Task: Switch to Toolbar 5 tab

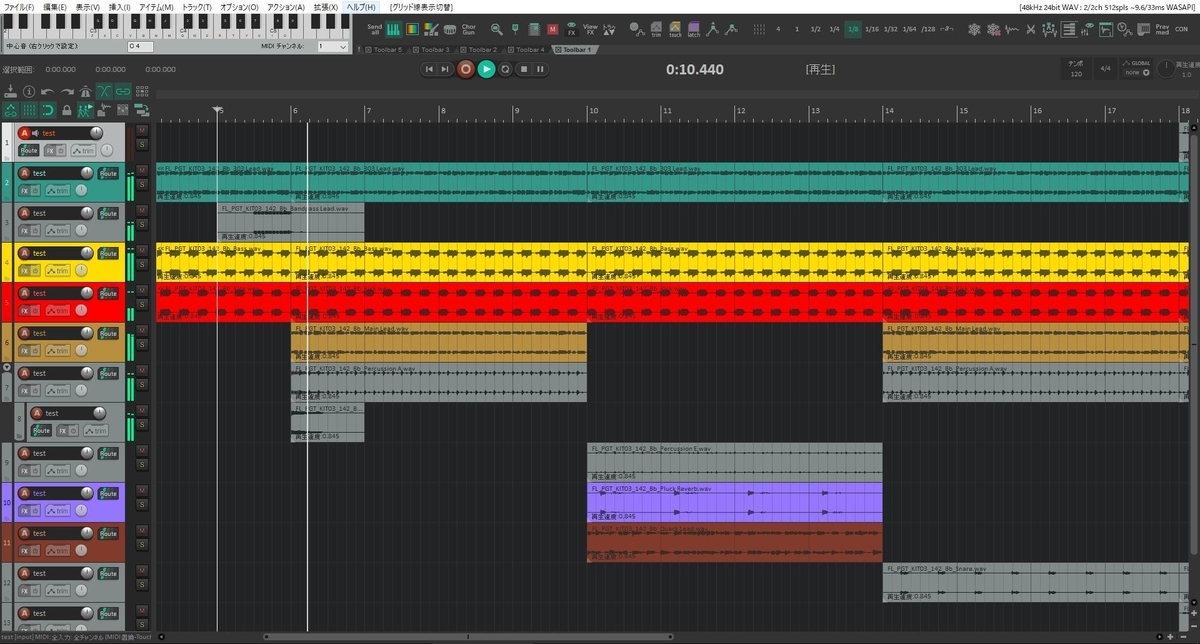Action: (385, 49)
